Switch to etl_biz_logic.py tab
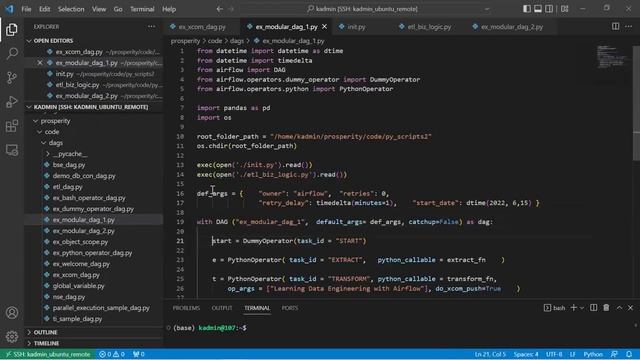 tap(429, 27)
